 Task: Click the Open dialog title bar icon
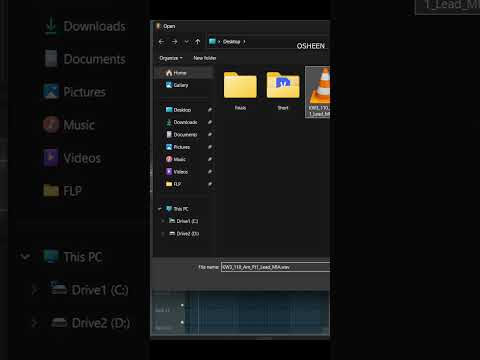pyautogui.click(x=159, y=26)
